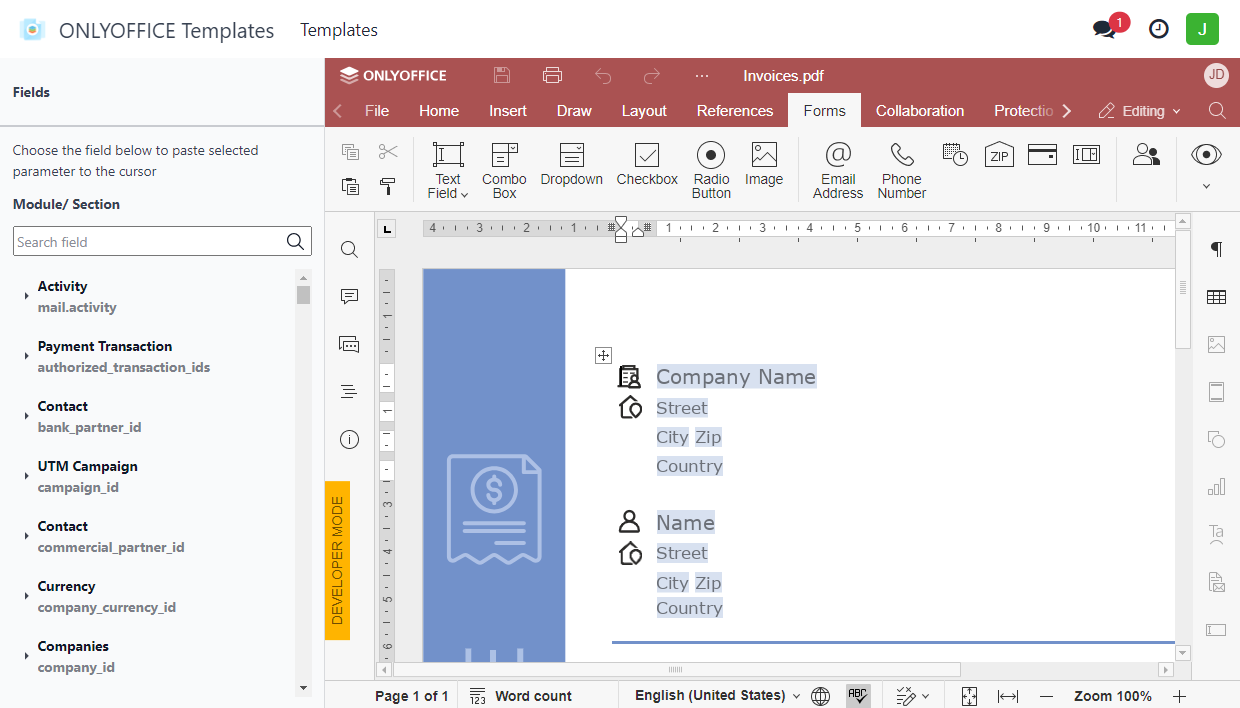1240x708 pixels.
Task: Expand the Payment Transaction field
Action: [26, 357]
